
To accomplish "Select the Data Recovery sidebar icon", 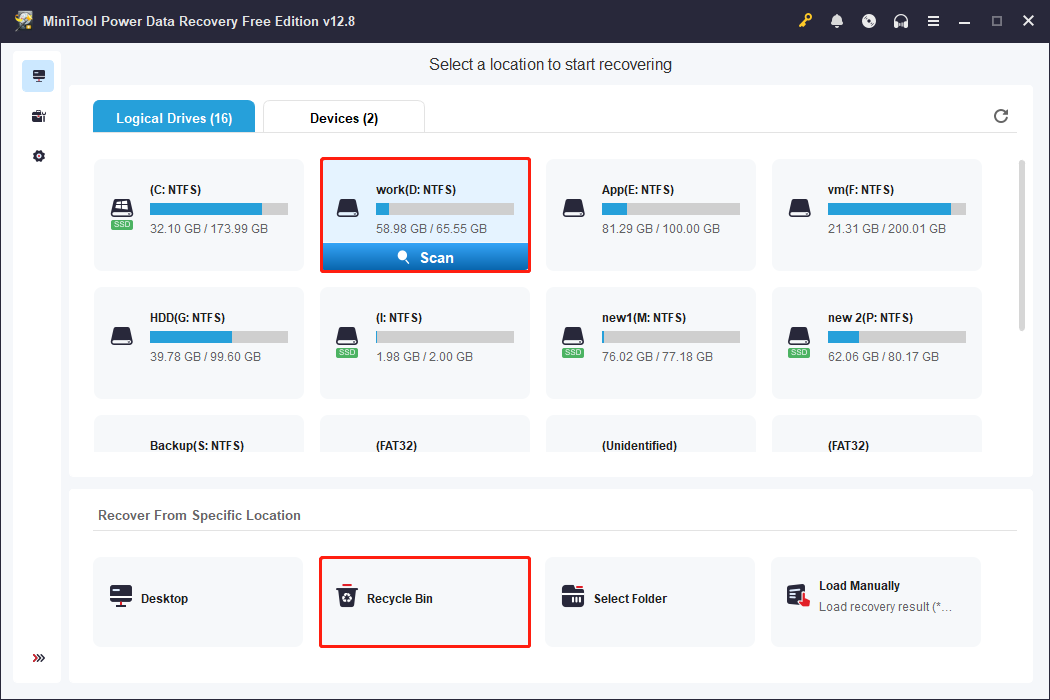I will (x=38, y=75).
